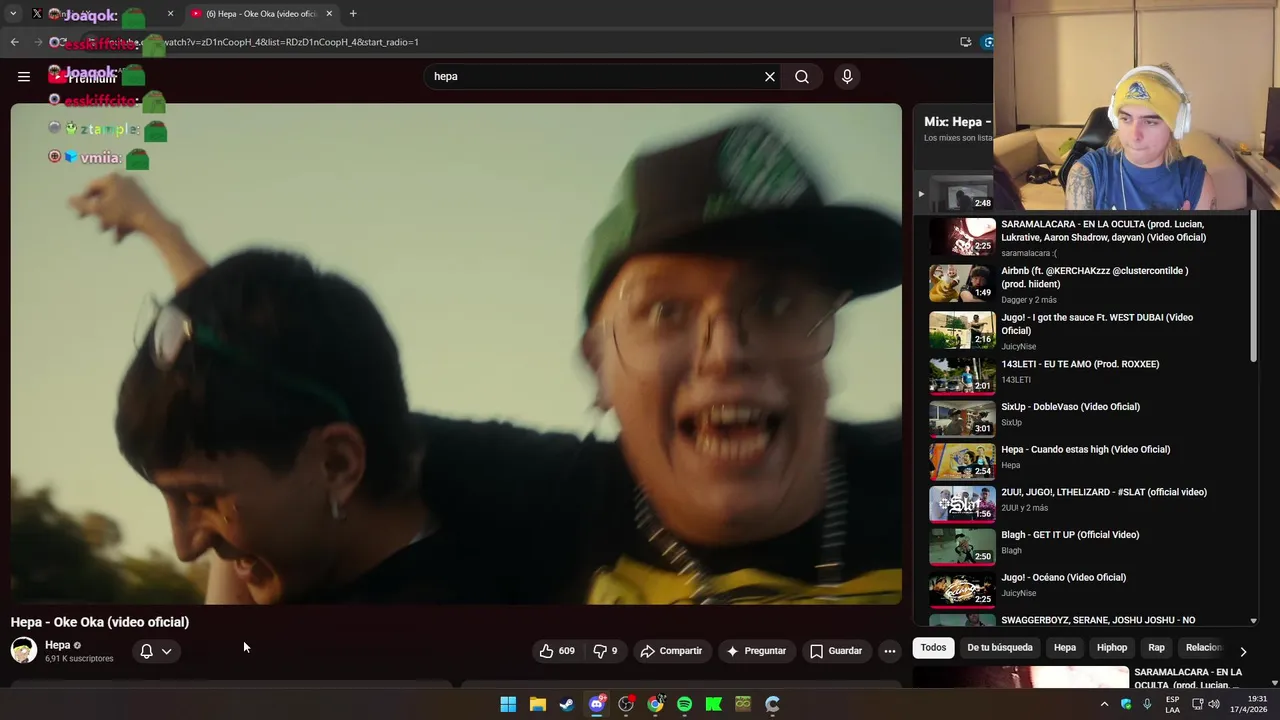The image size is (1280, 720).
Task: Open Google Chrome from taskbar
Action: pos(655,704)
